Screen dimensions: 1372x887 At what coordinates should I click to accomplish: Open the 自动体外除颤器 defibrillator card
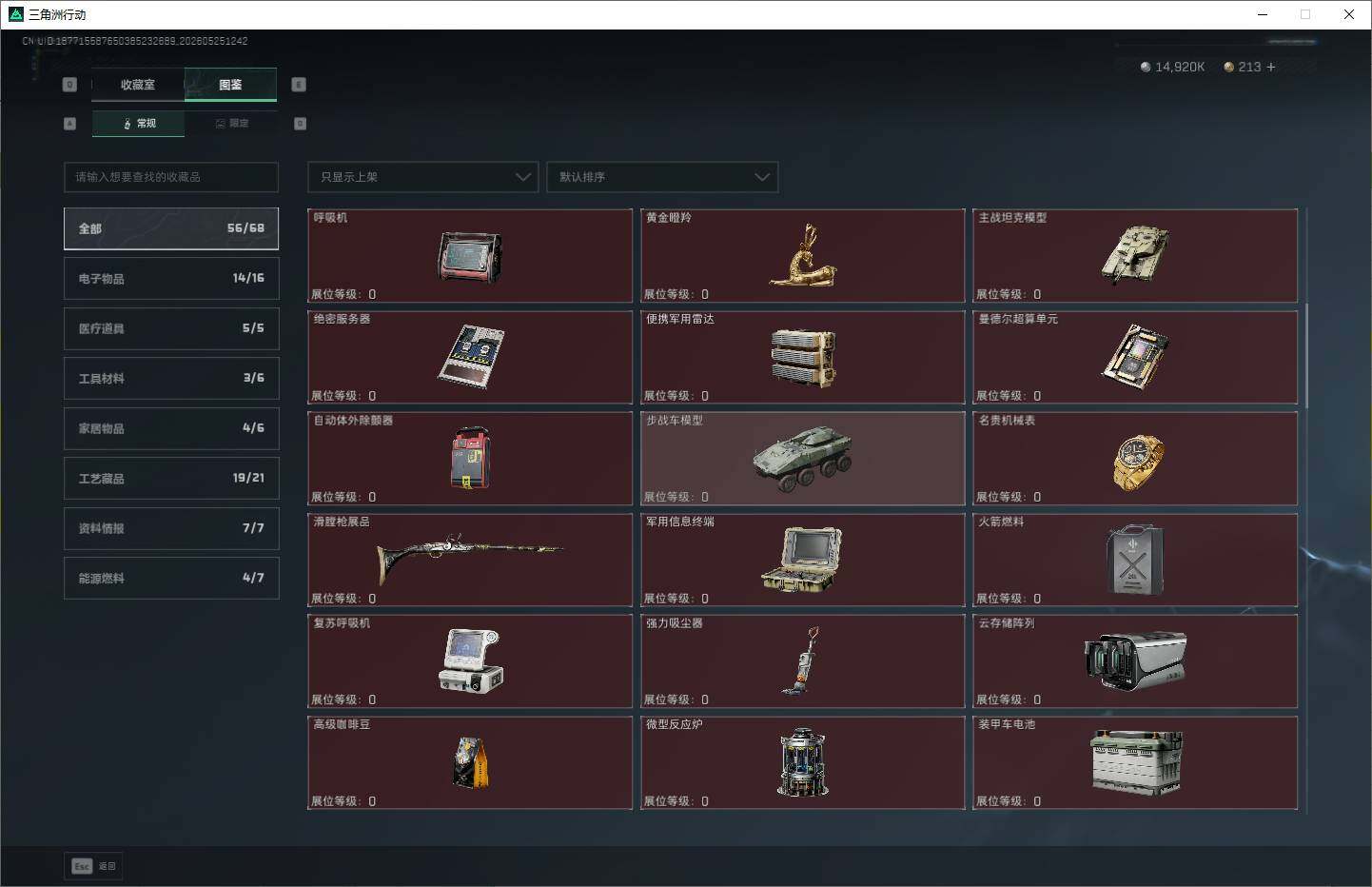[x=470, y=459]
